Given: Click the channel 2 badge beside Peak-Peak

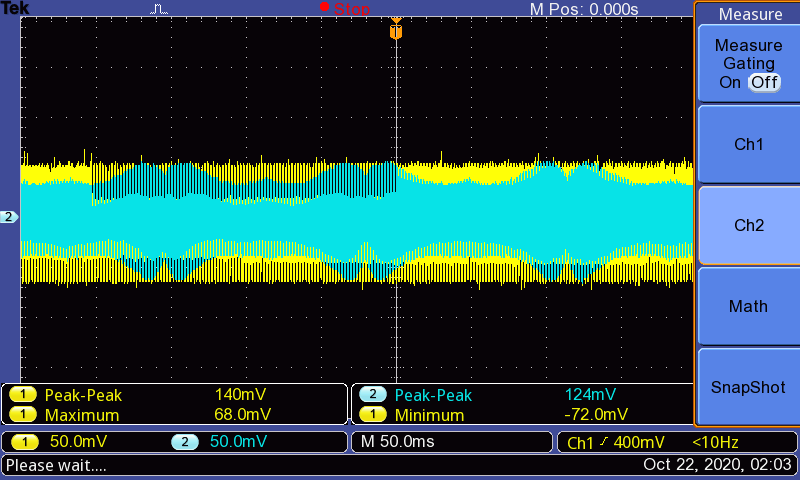Looking at the screenshot, I should point(372,394).
